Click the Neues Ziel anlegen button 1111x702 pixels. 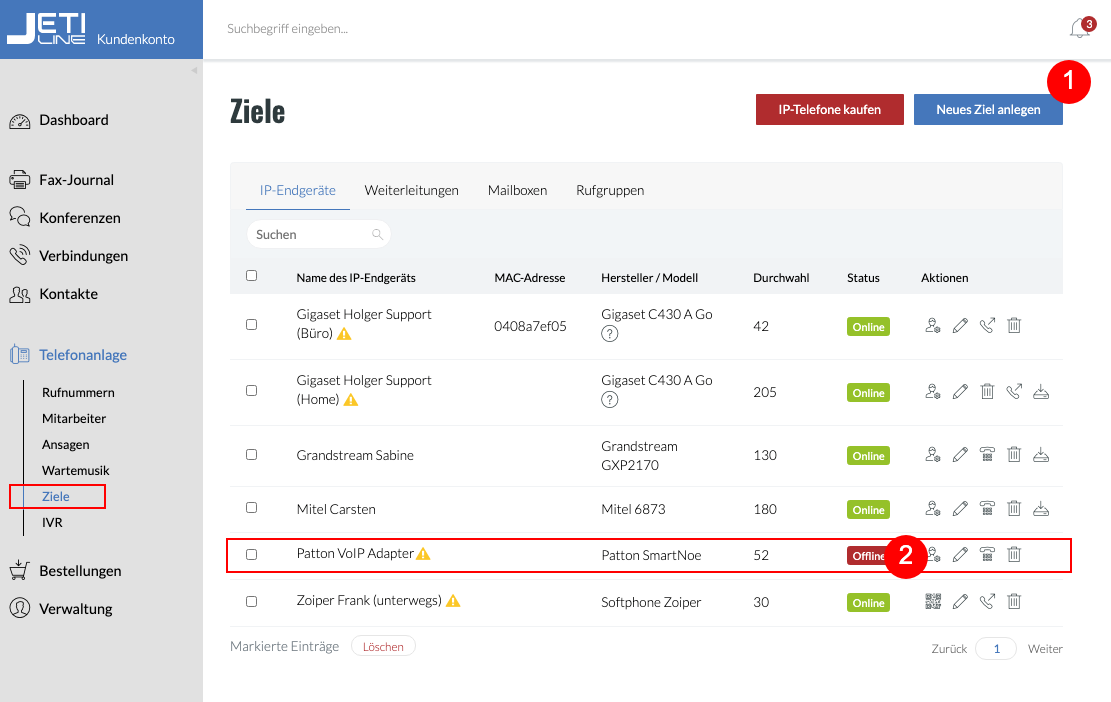click(x=988, y=110)
